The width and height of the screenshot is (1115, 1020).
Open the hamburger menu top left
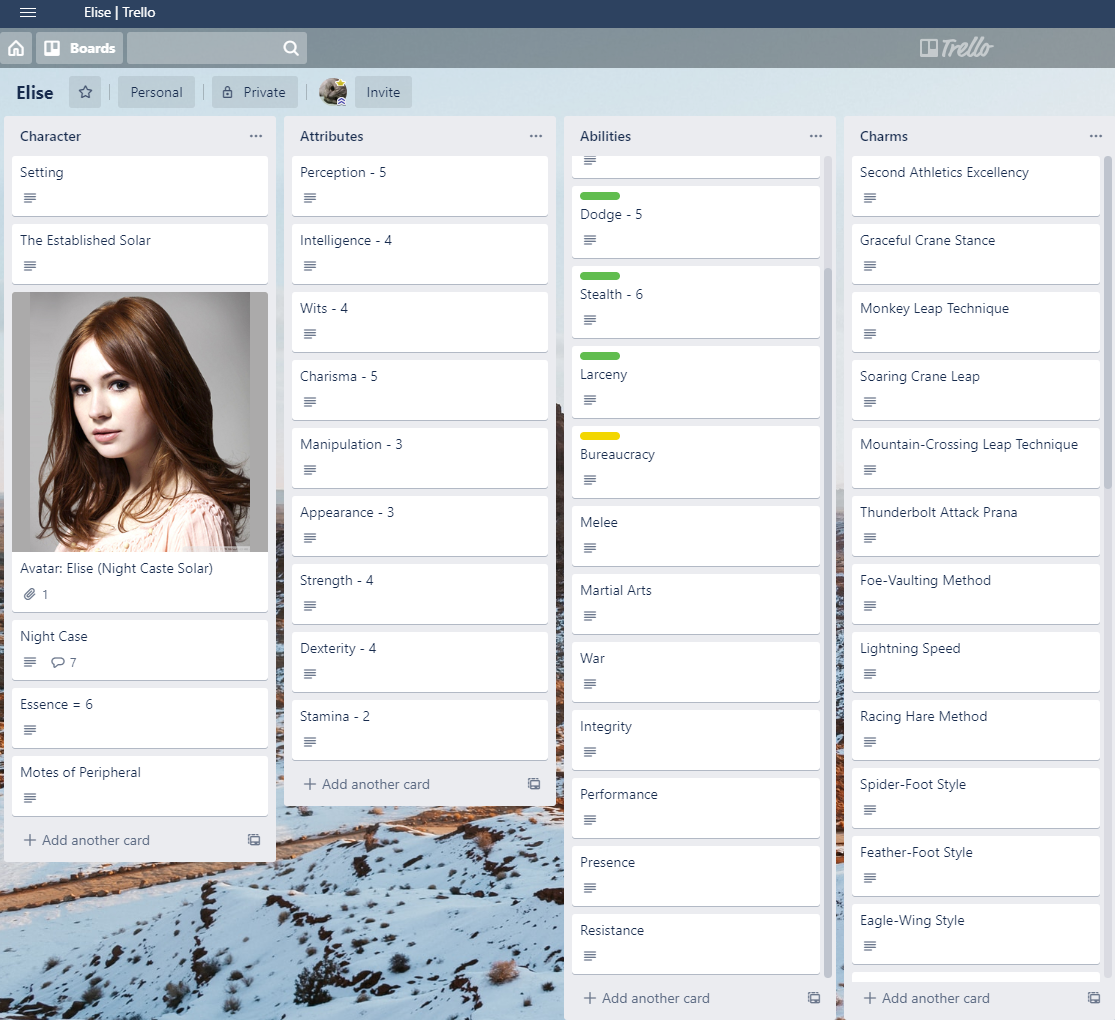pyautogui.click(x=27, y=13)
